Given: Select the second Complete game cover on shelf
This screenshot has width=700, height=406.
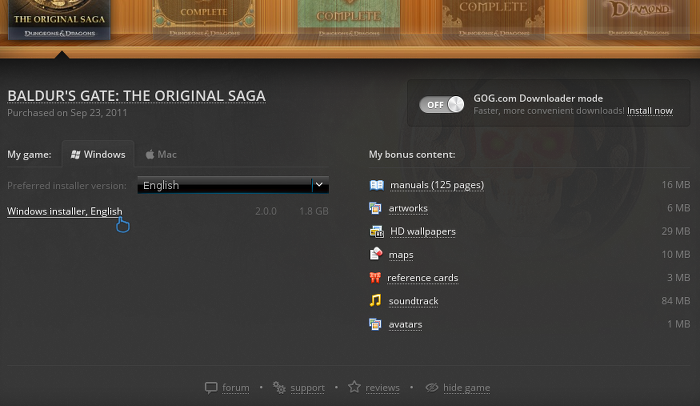Looking at the screenshot, I should pyautogui.click(x=204, y=19).
